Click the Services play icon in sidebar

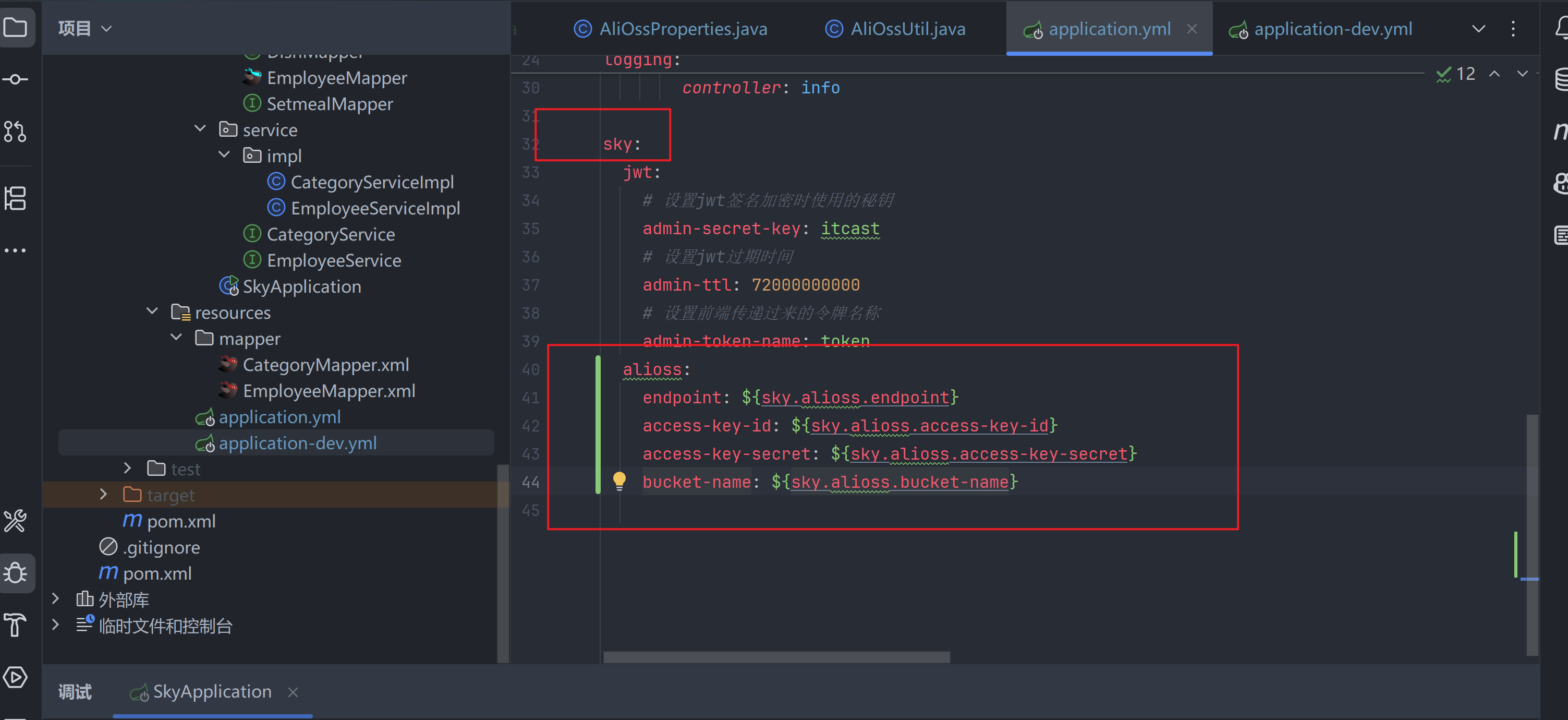[15, 677]
